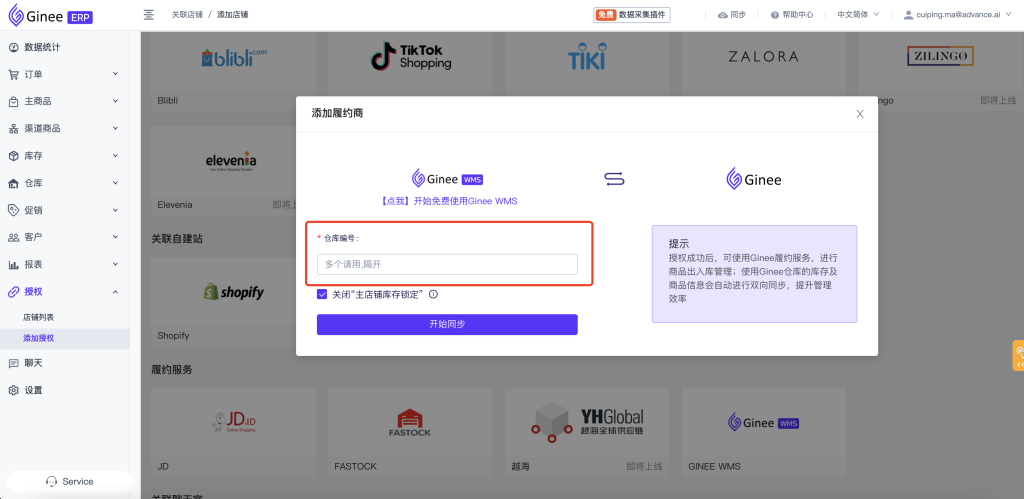1024x499 pixels.
Task: Click info icon beside 主店铺库存锁定
Action: 433,294
